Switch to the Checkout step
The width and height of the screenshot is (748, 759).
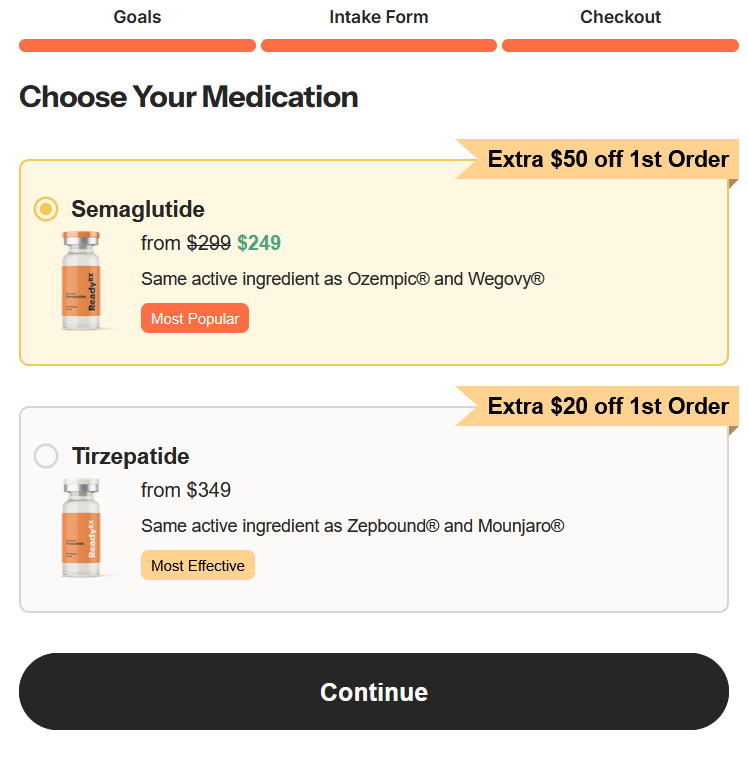coord(620,17)
